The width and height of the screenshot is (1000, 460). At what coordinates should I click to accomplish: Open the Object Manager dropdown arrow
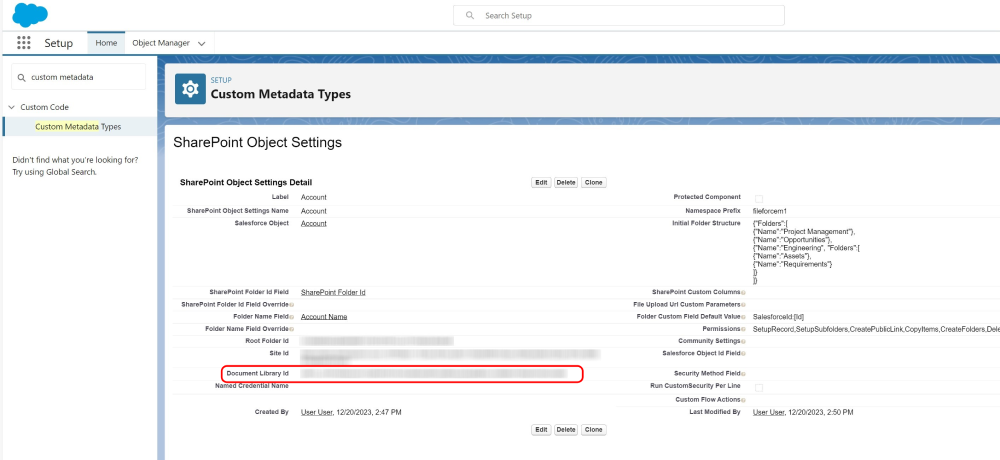click(202, 43)
